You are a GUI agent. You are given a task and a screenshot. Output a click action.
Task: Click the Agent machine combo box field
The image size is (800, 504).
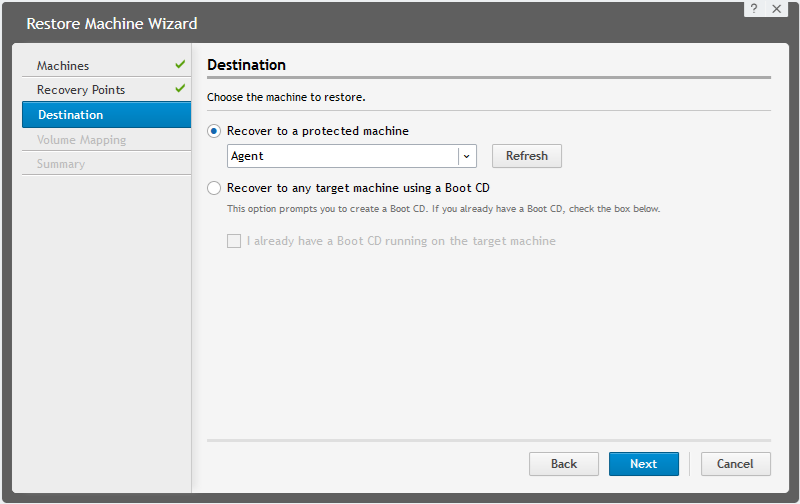tap(342, 156)
